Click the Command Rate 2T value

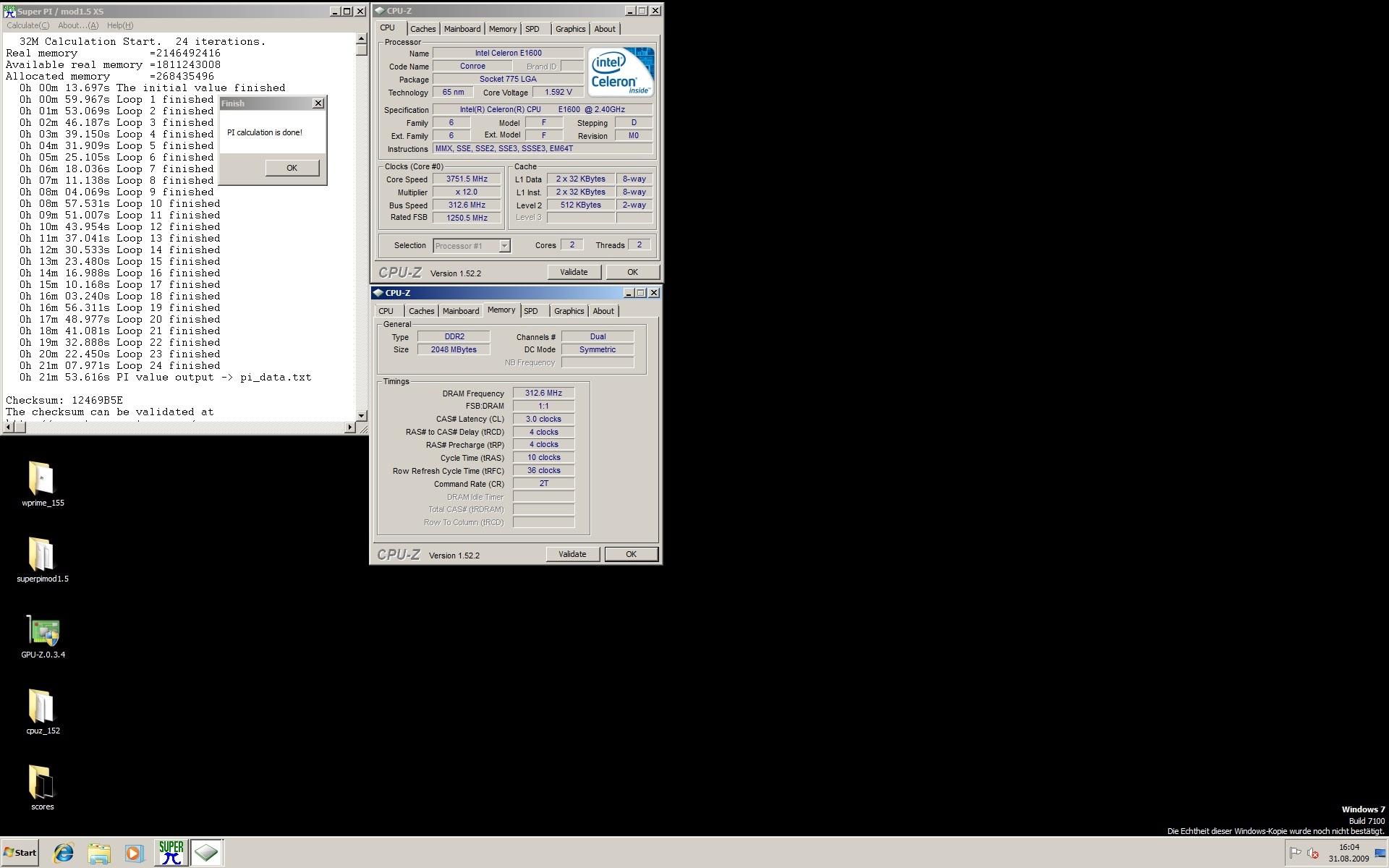pos(543,484)
